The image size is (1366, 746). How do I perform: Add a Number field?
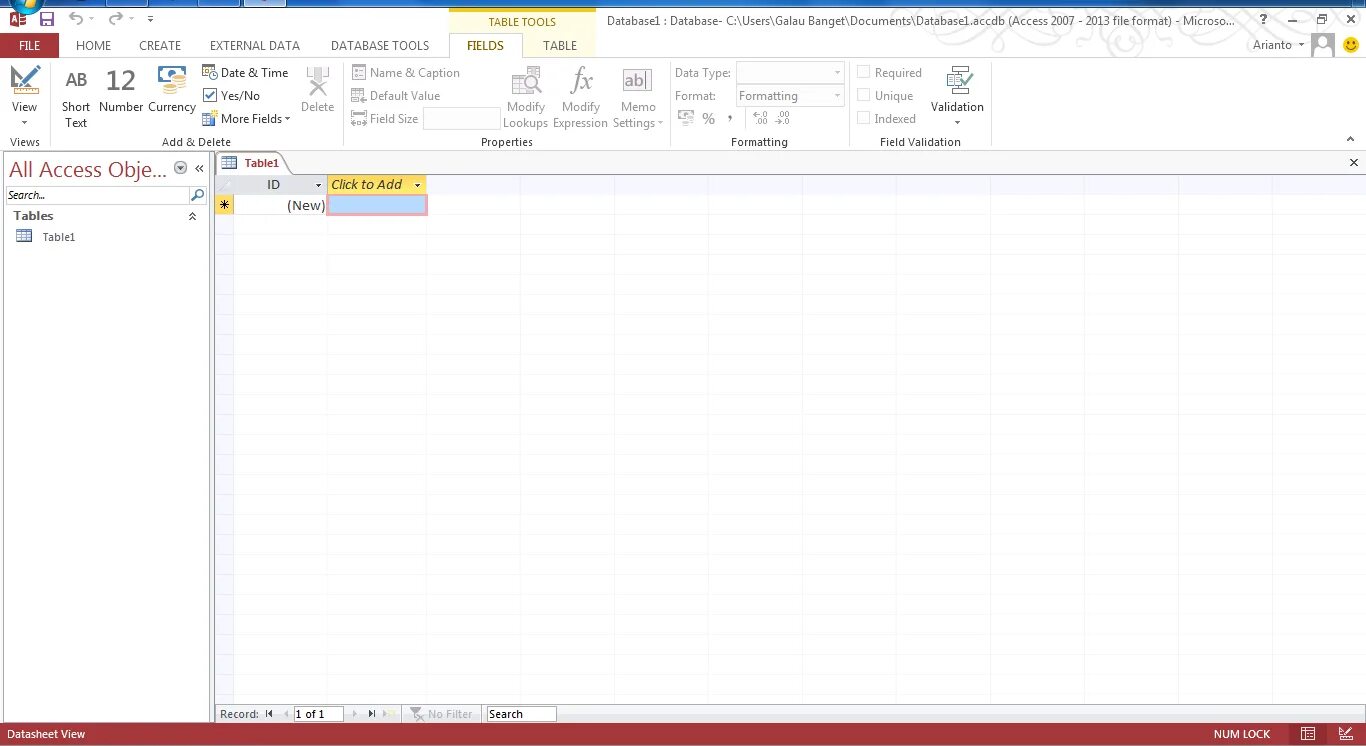pos(120,95)
